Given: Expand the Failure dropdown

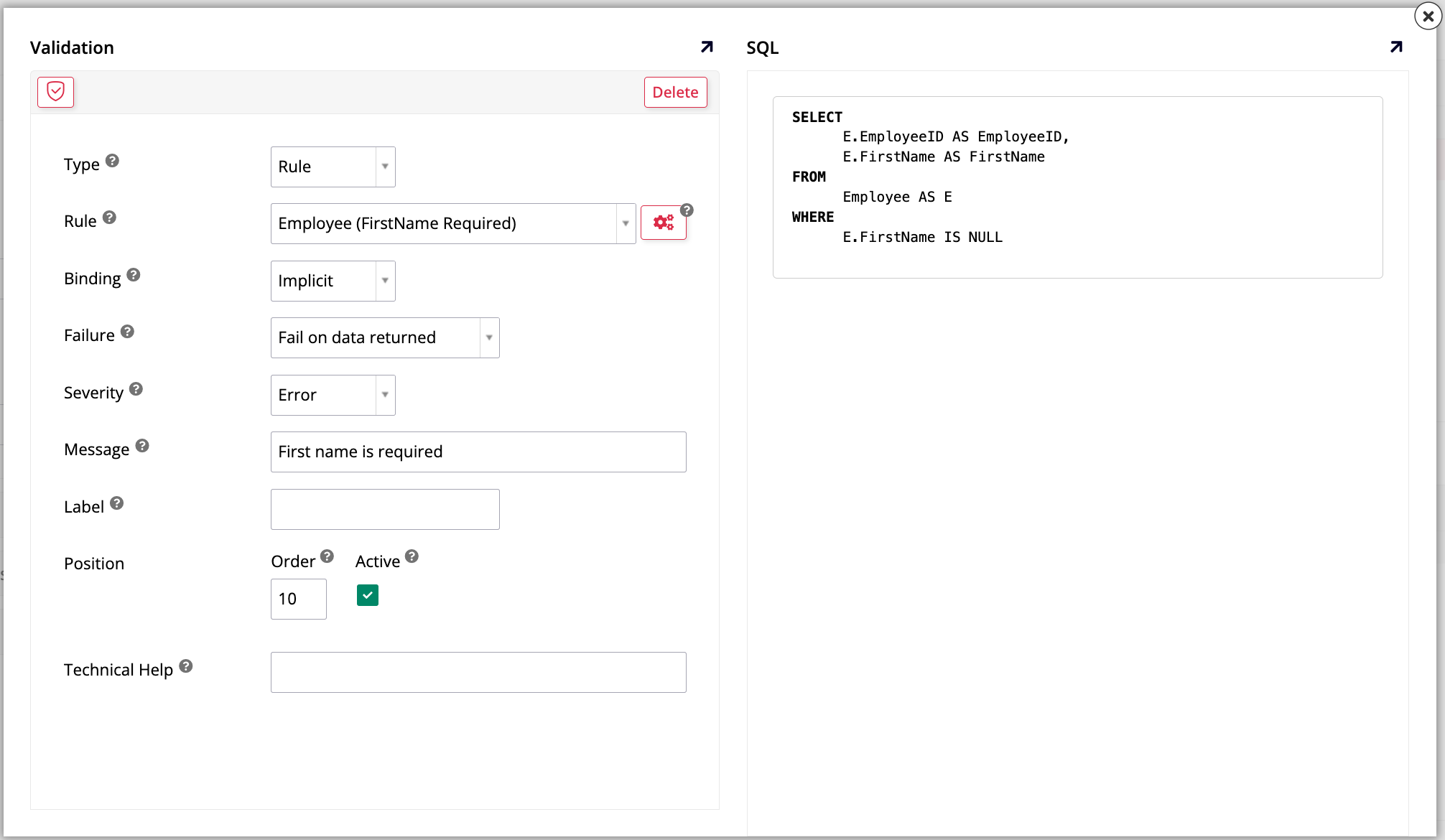Looking at the screenshot, I should (x=384, y=337).
